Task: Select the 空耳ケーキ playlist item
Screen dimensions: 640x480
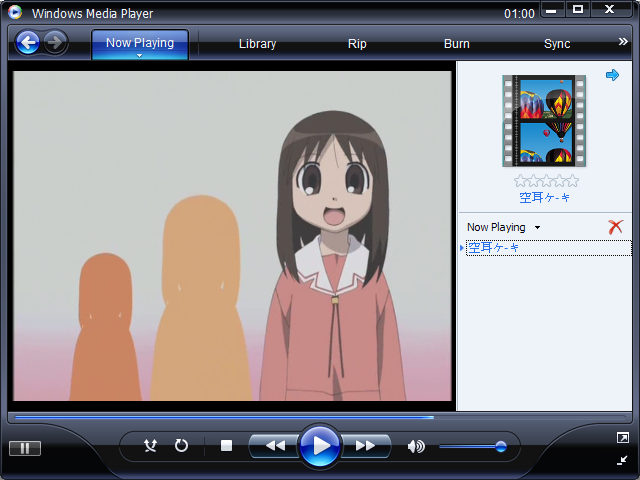Action: pos(548,248)
